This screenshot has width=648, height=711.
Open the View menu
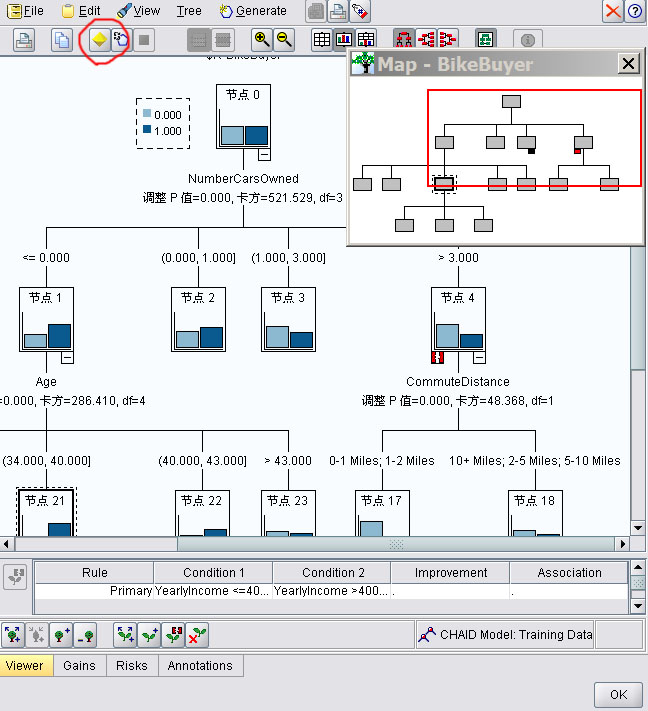(138, 11)
